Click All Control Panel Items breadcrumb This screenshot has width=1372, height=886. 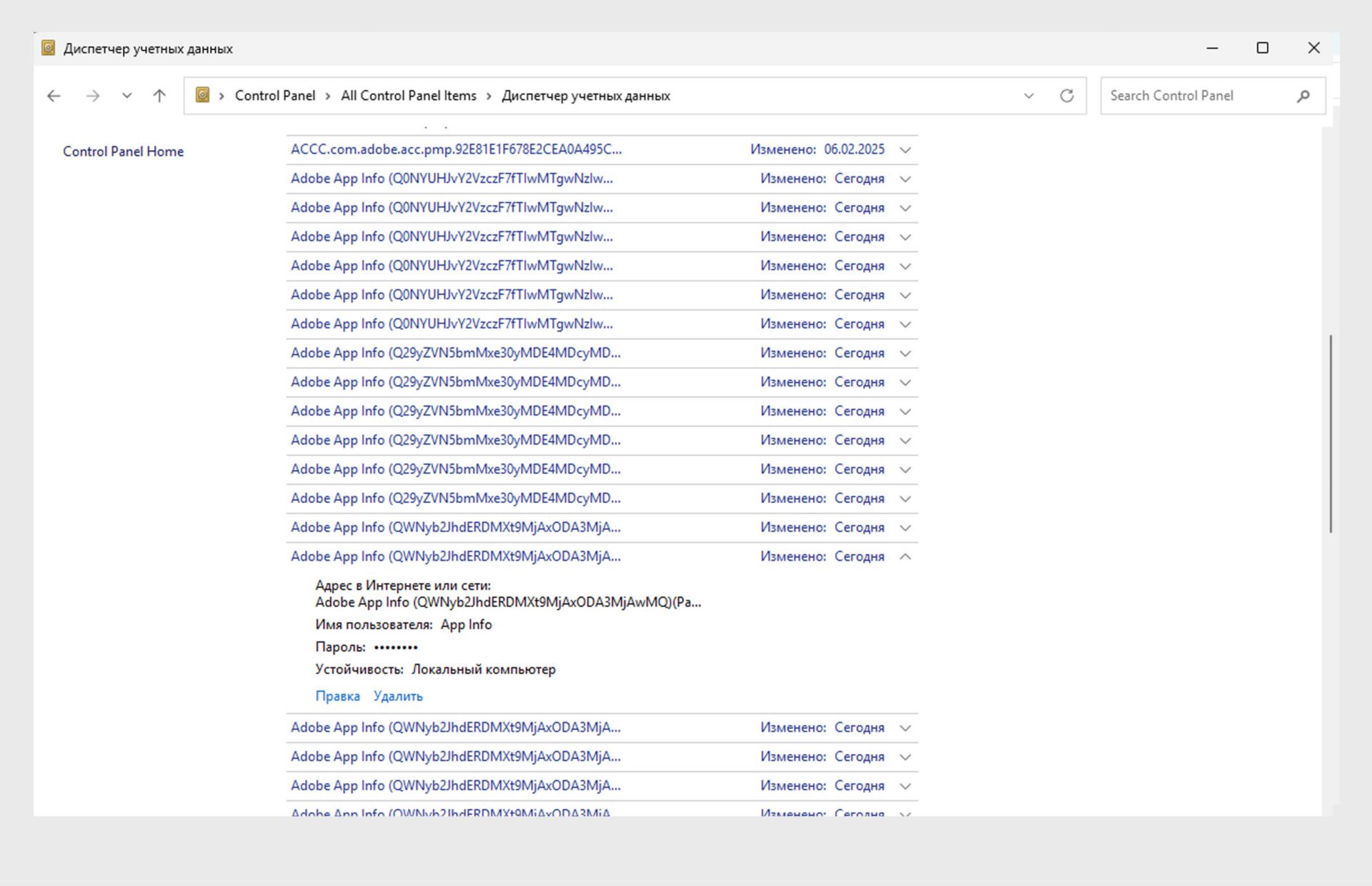point(408,96)
